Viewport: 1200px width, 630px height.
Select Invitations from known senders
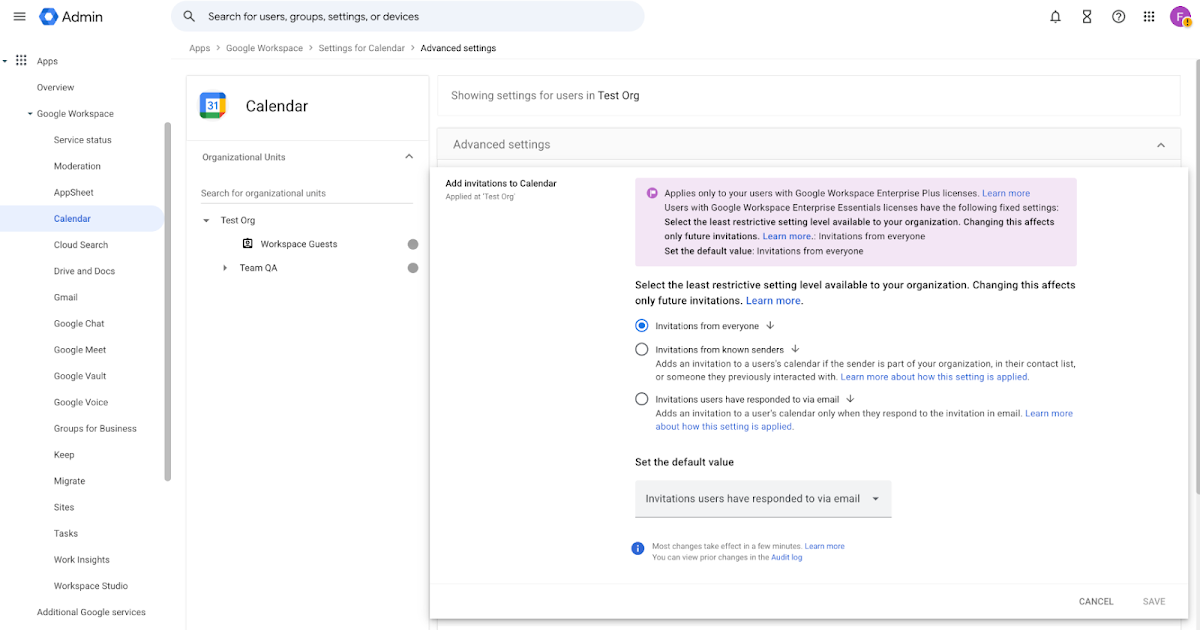(x=642, y=349)
